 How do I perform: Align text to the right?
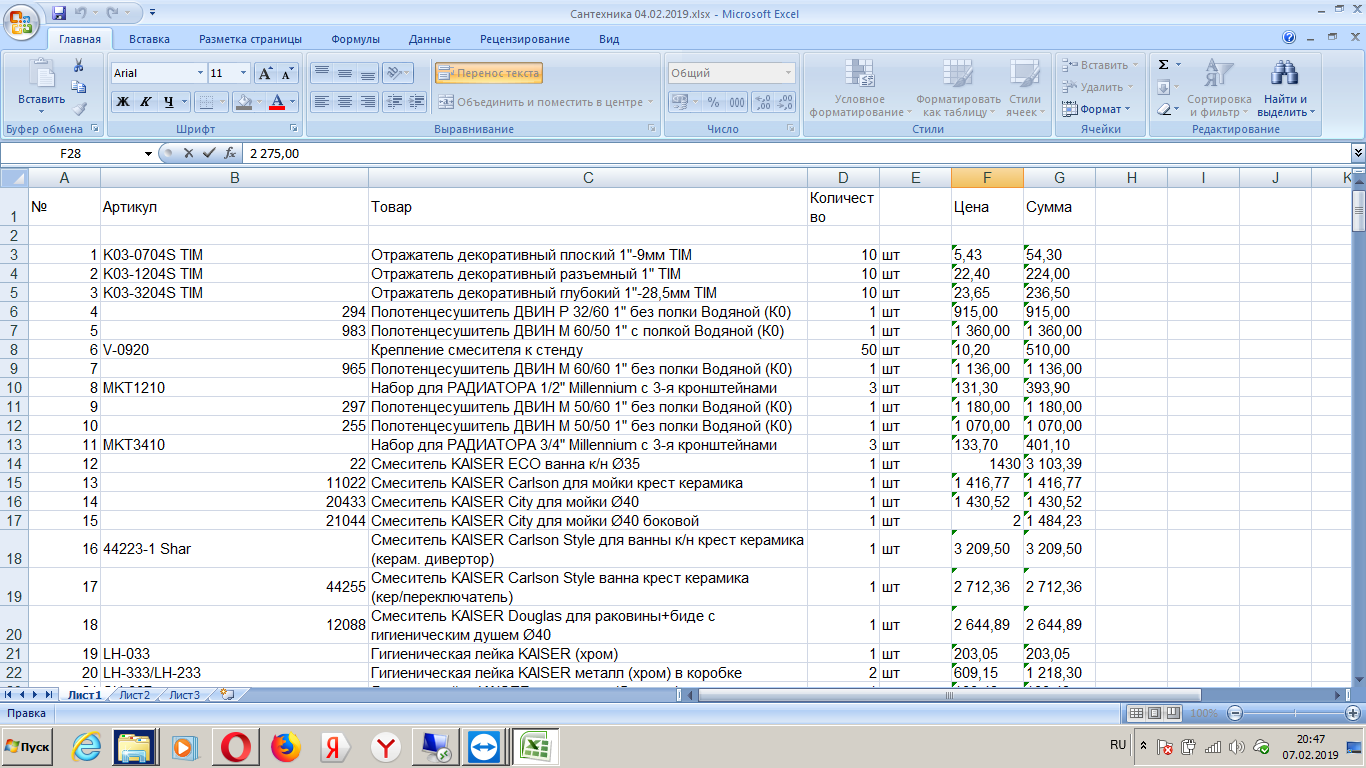[x=368, y=101]
